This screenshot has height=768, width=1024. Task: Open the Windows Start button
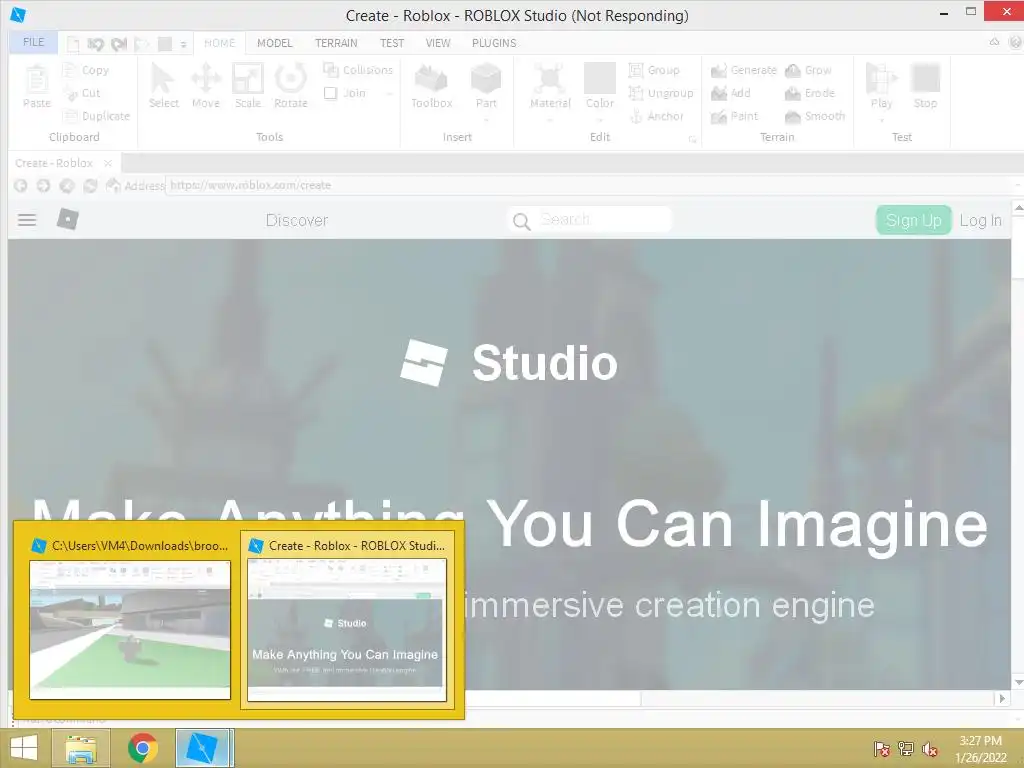click(24, 748)
